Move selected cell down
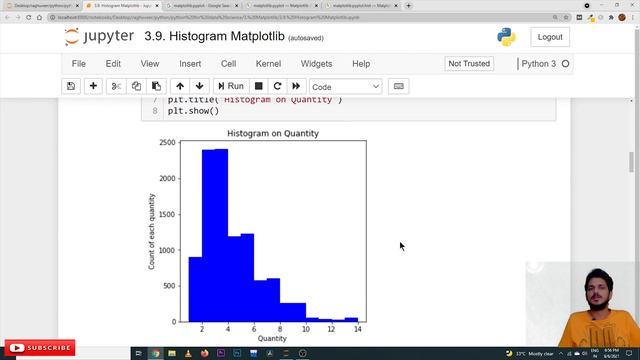640x360 pixels. (x=200, y=86)
